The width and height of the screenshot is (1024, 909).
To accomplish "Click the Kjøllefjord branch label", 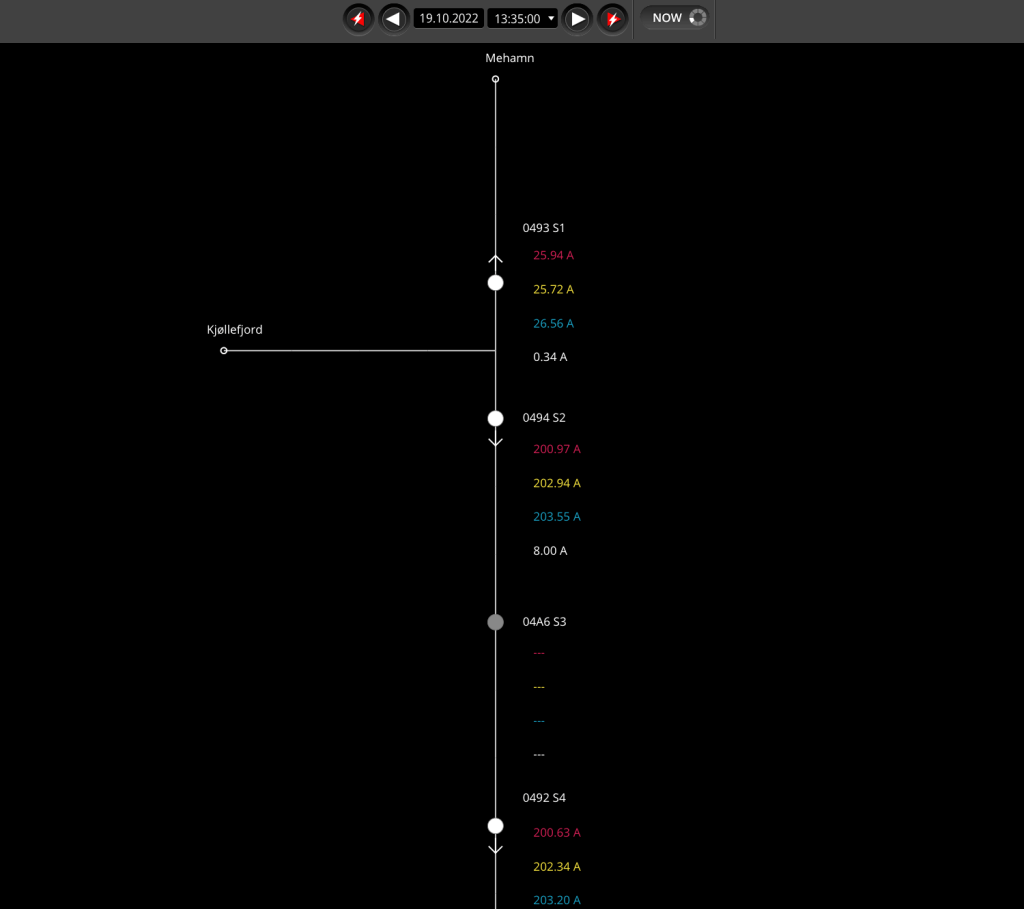I will pyautogui.click(x=235, y=330).
